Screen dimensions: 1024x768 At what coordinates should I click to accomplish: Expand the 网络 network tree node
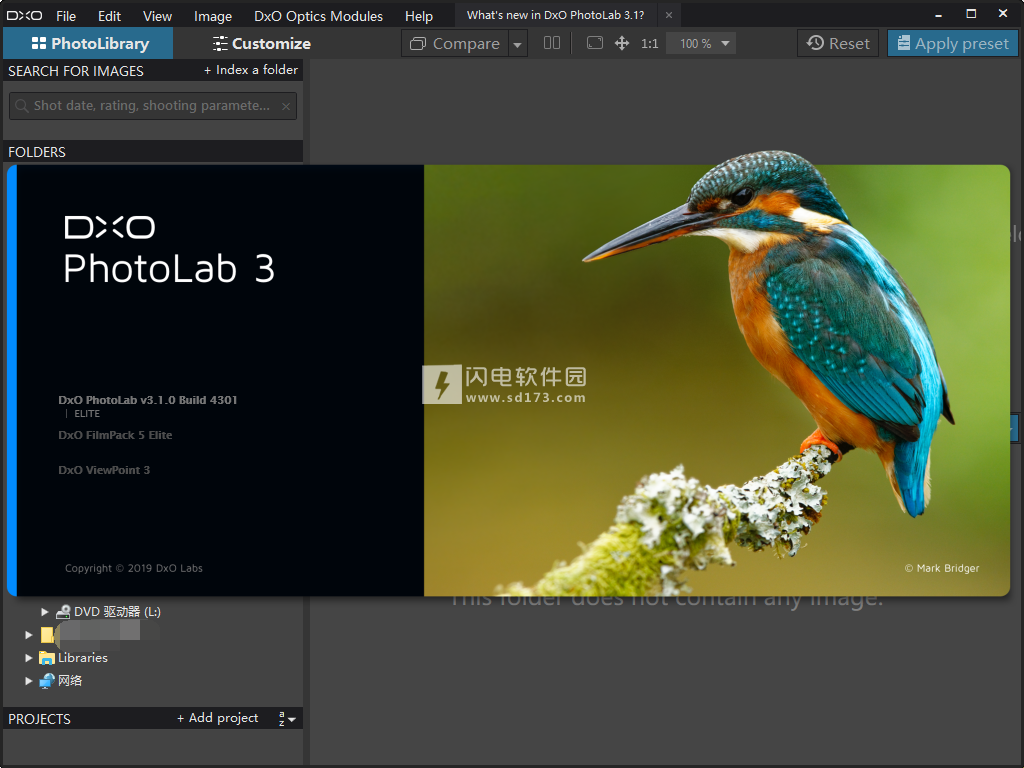29,680
